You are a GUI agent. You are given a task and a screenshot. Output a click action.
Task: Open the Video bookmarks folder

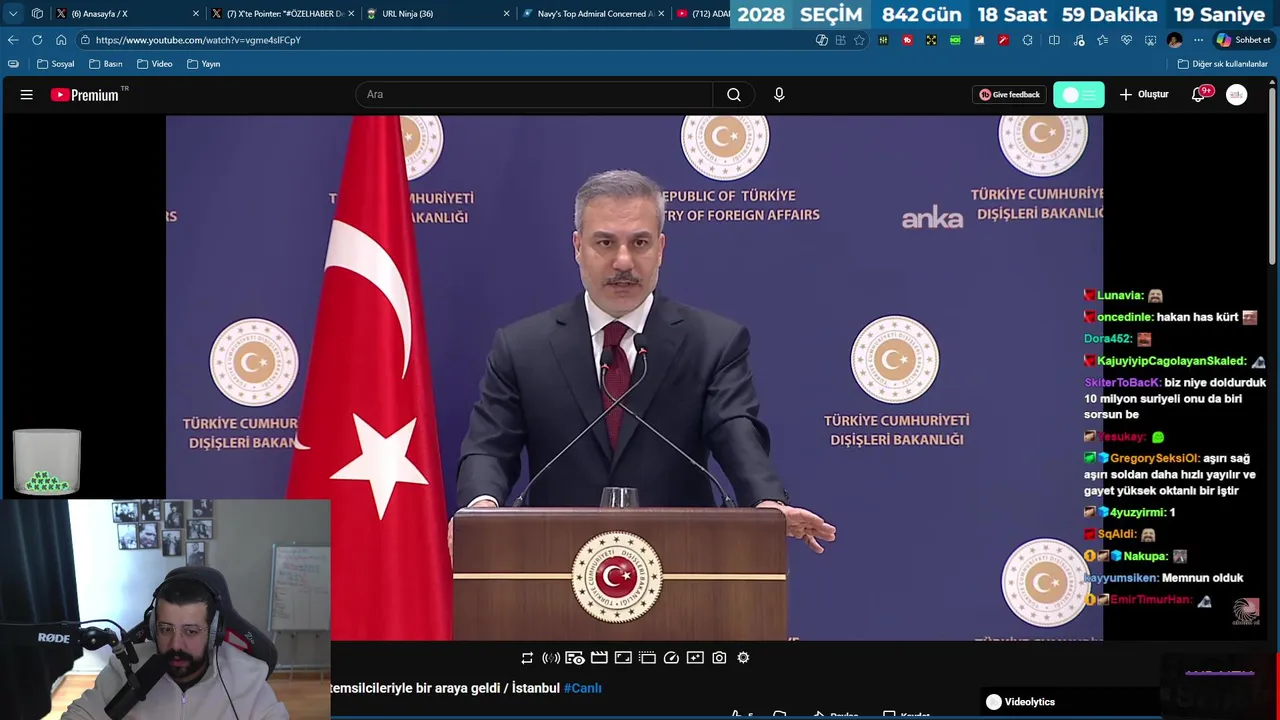pos(155,64)
